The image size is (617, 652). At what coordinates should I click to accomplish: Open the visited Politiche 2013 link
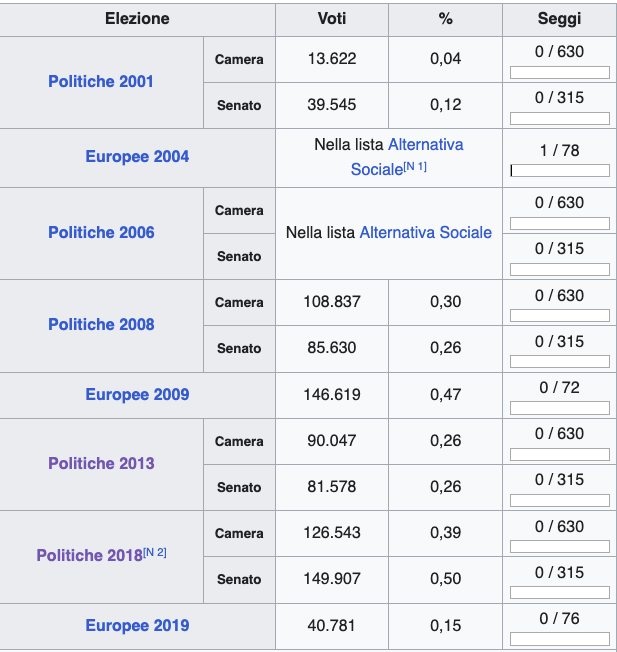[101, 464]
